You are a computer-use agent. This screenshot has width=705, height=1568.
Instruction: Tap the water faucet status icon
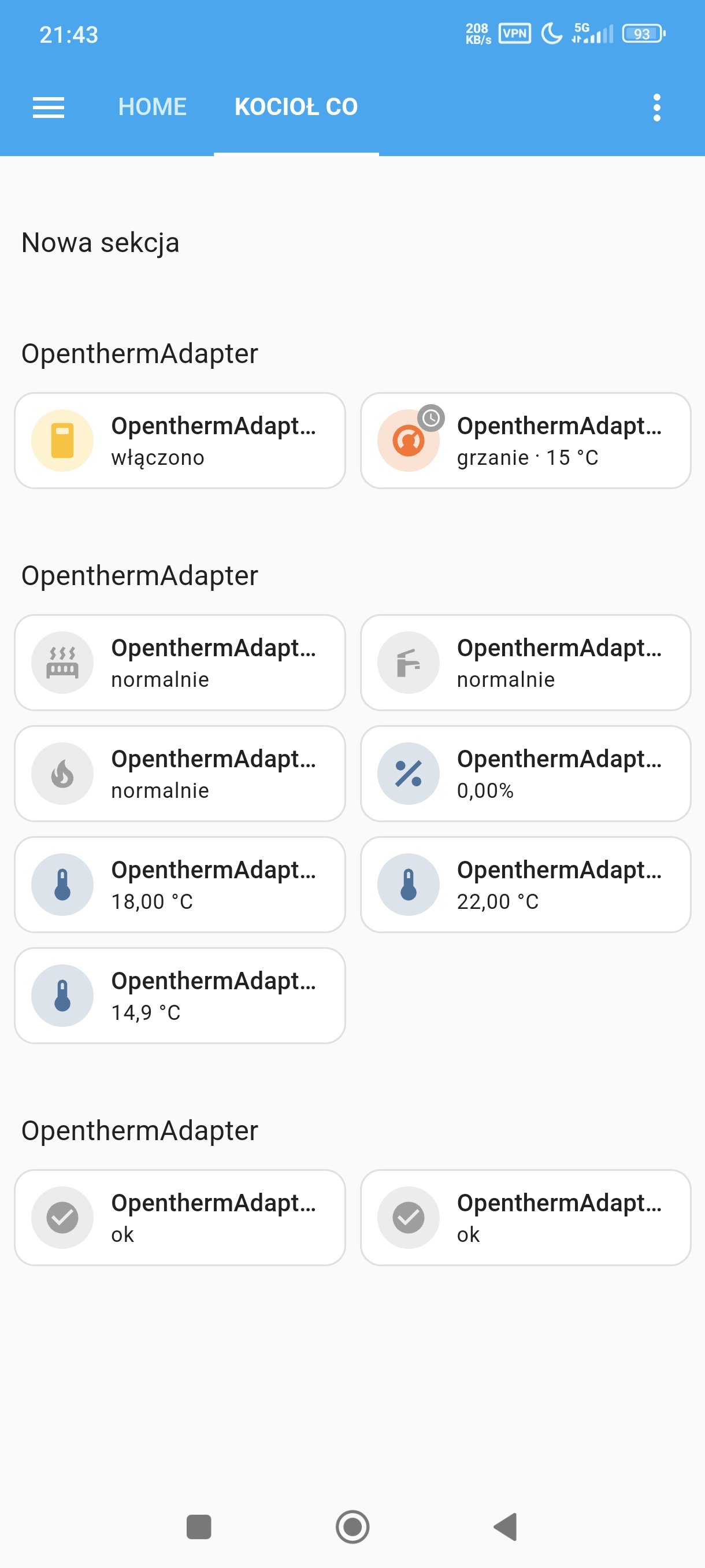408,662
